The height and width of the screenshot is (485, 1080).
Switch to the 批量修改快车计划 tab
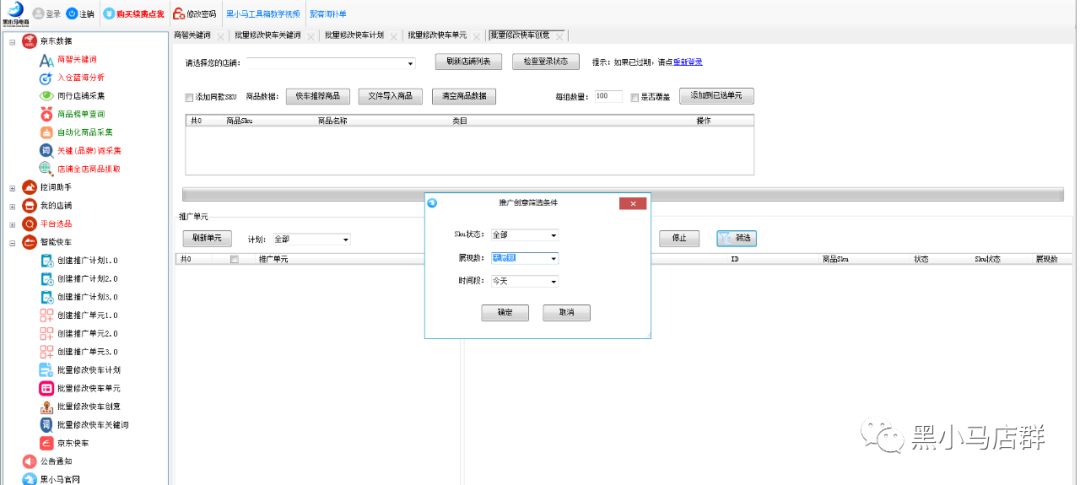[x=354, y=34]
